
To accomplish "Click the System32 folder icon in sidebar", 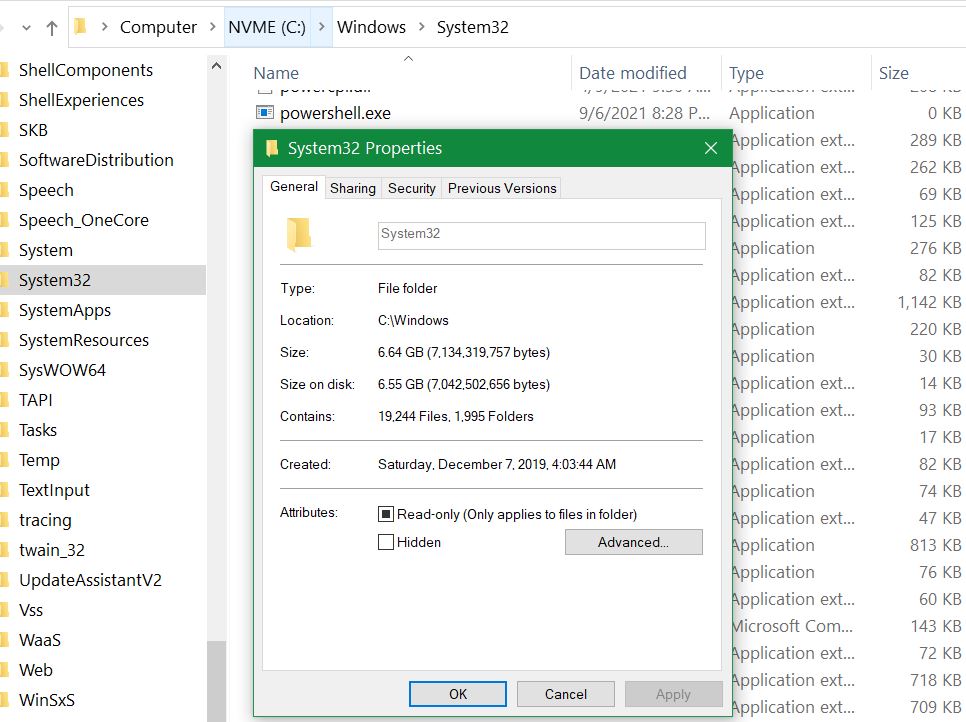I will [4, 280].
